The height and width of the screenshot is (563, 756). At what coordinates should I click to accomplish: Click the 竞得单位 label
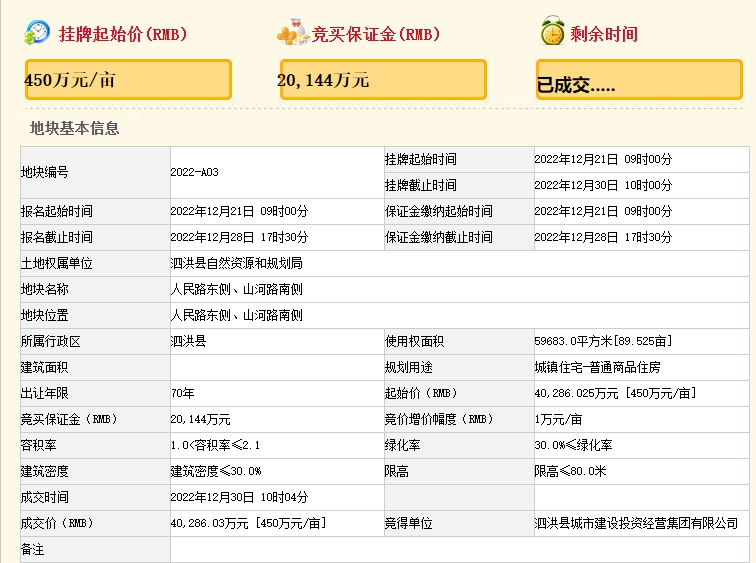point(408,523)
